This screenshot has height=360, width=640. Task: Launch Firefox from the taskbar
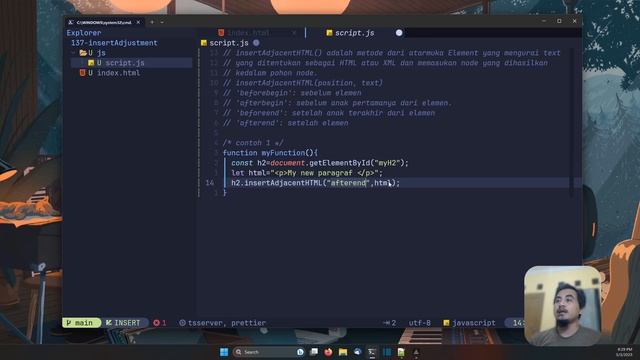[328, 352]
